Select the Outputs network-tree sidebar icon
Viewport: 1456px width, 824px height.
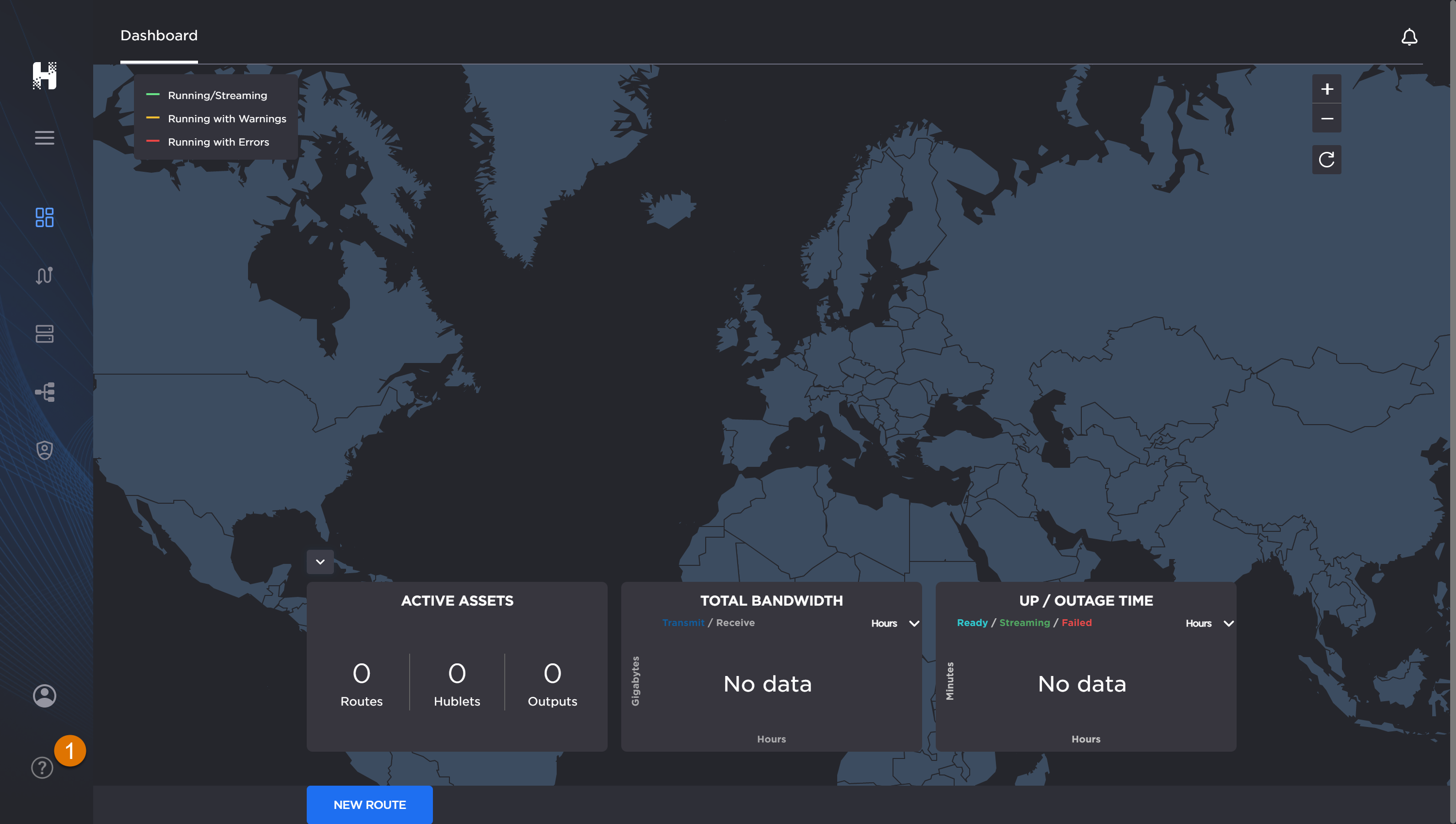pos(45,392)
